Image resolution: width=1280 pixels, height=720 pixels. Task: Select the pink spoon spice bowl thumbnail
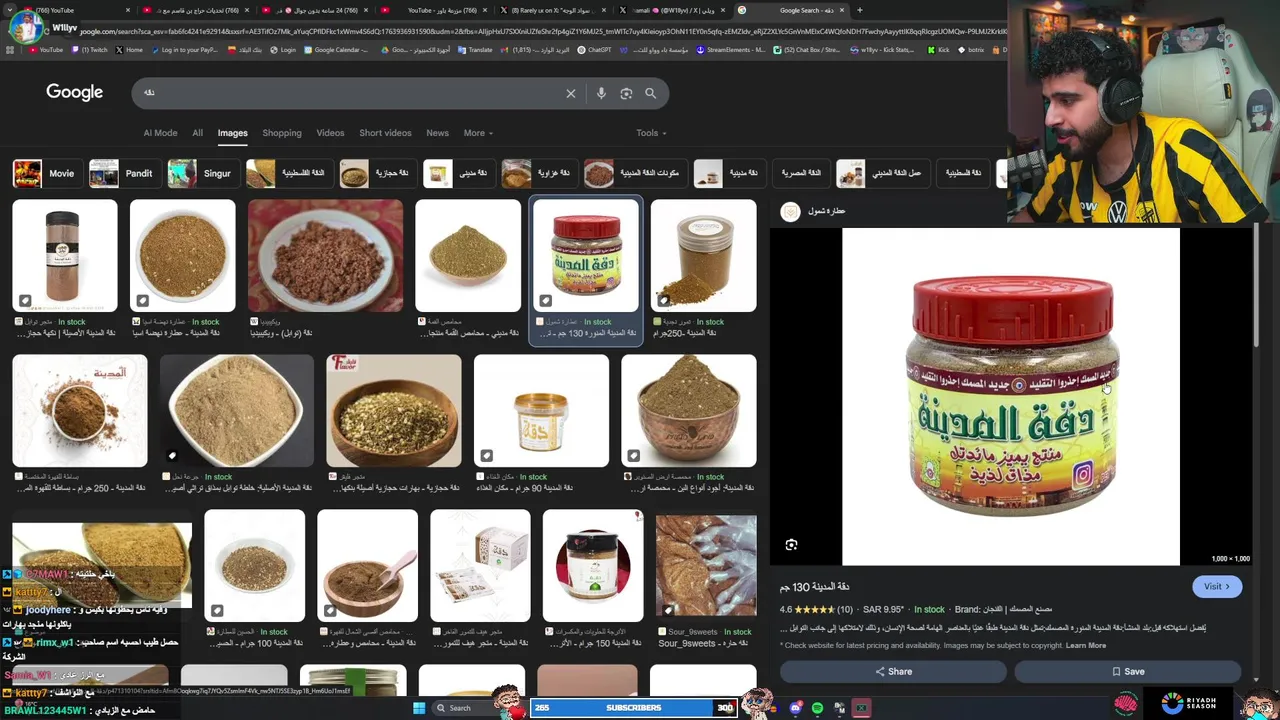tap(367, 566)
